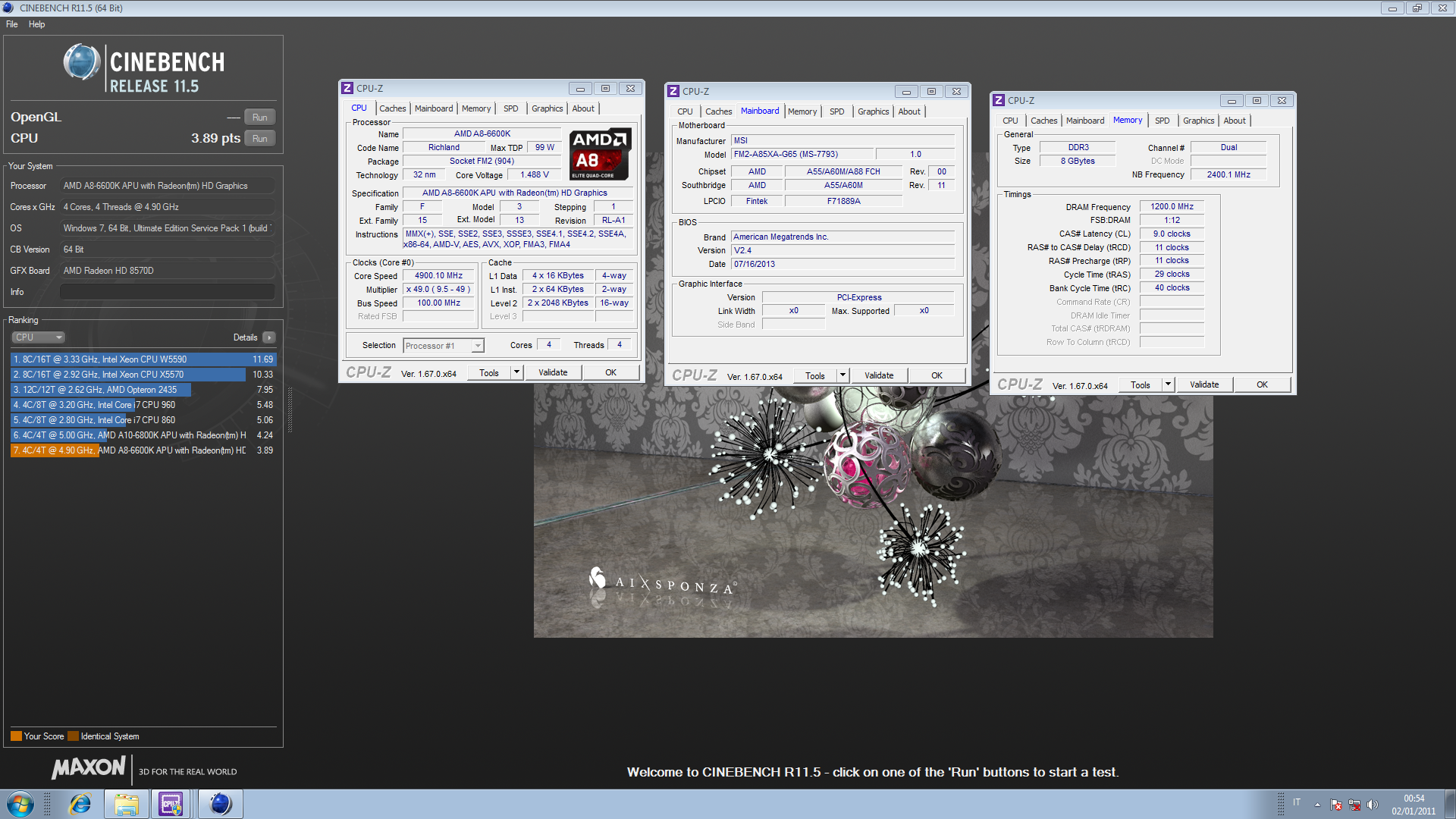Viewport: 1456px width, 819px height.
Task: Click network icon in system tray
Action: [x=1354, y=805]
